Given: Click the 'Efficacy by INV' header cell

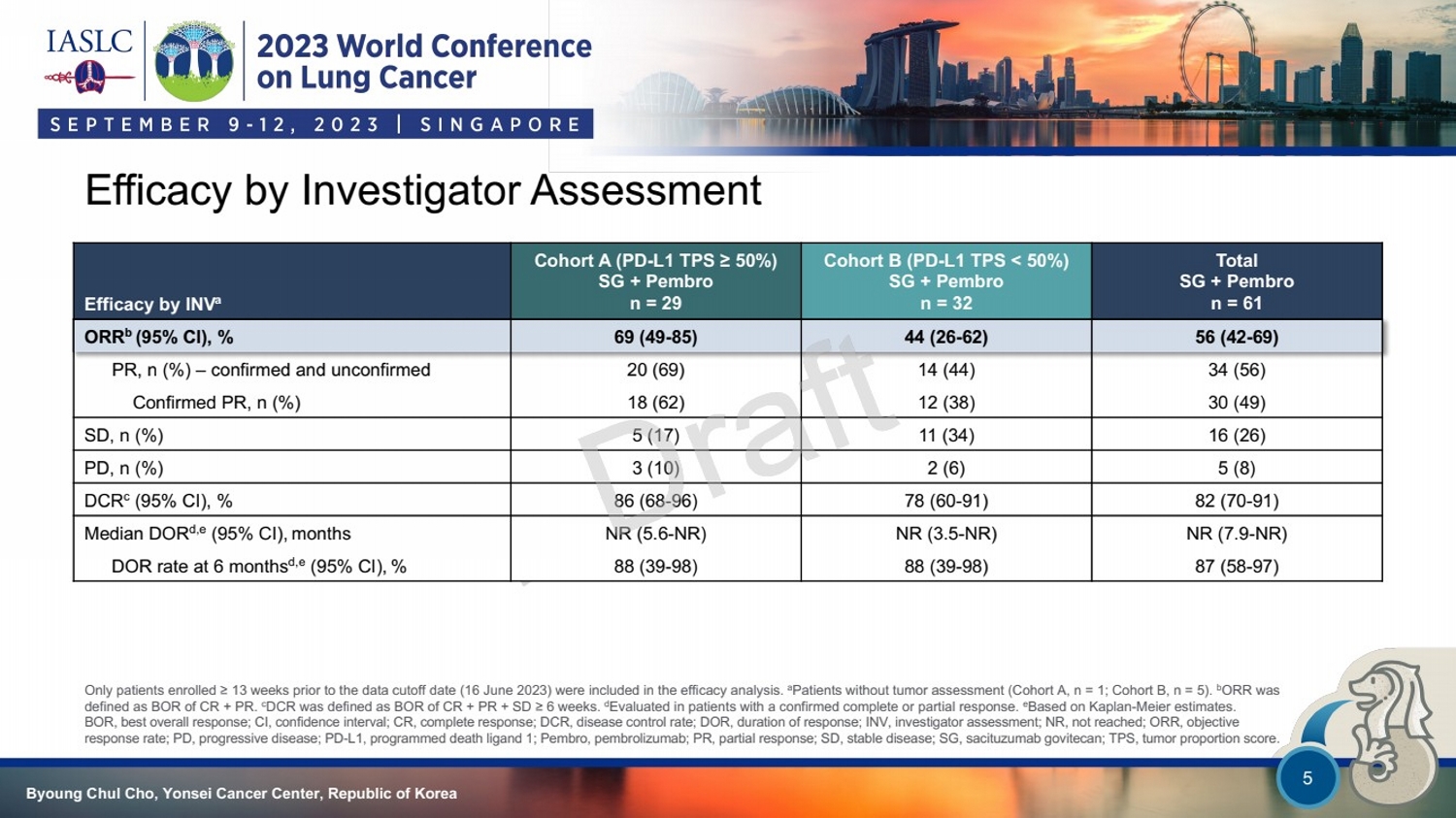Looking at the screenshot, I should coord(152,304).
